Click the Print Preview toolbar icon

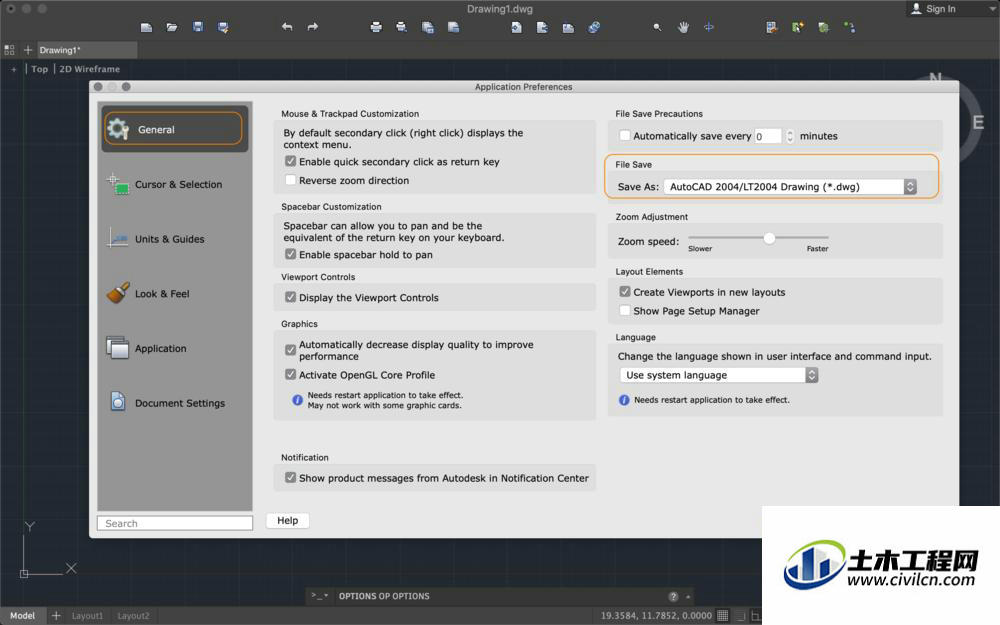401,27
